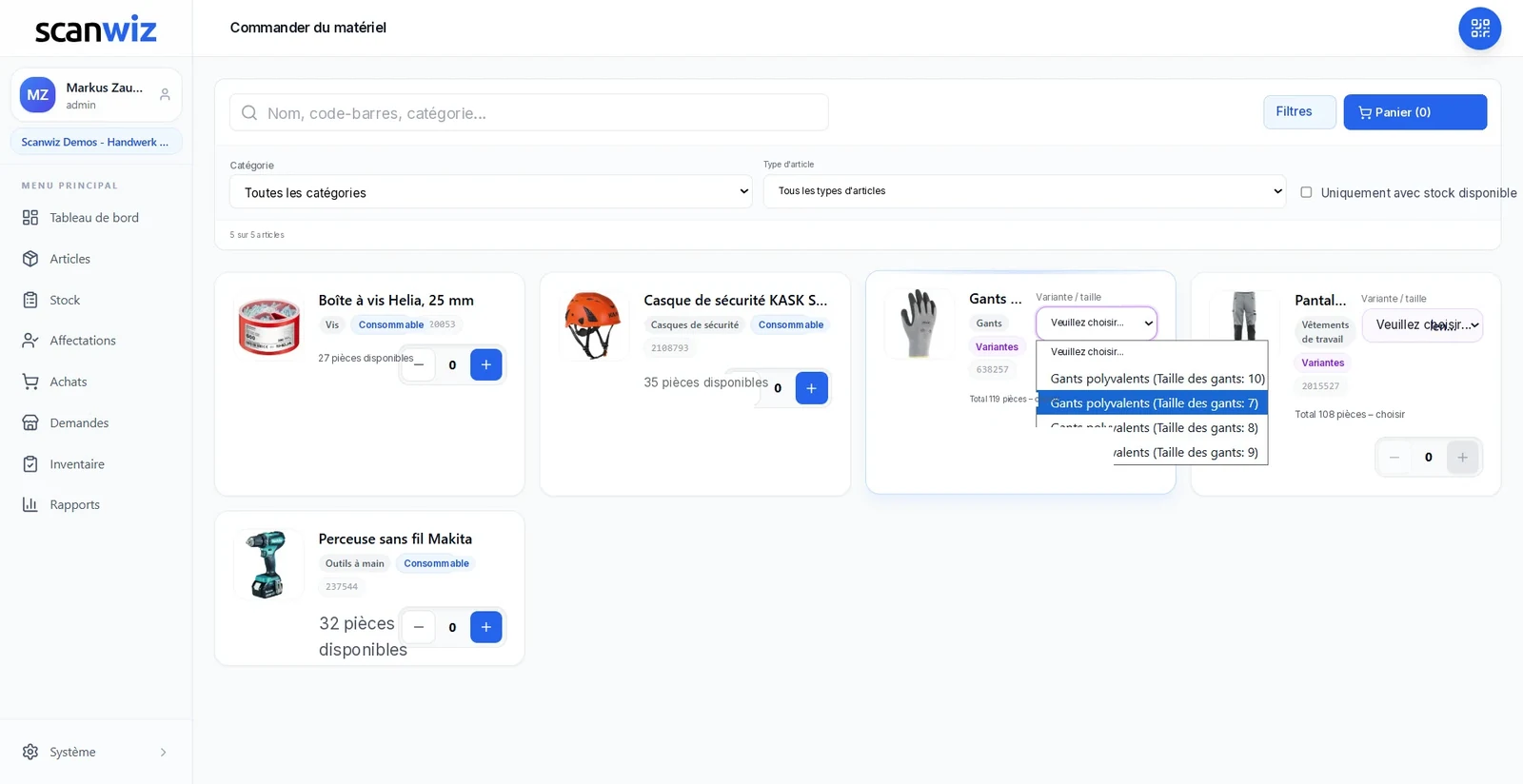Choose the Veuillez choisir placeholder option in list
Image resolution: width=1523 pixels, height=784 pixels.
click(1152, 352)
